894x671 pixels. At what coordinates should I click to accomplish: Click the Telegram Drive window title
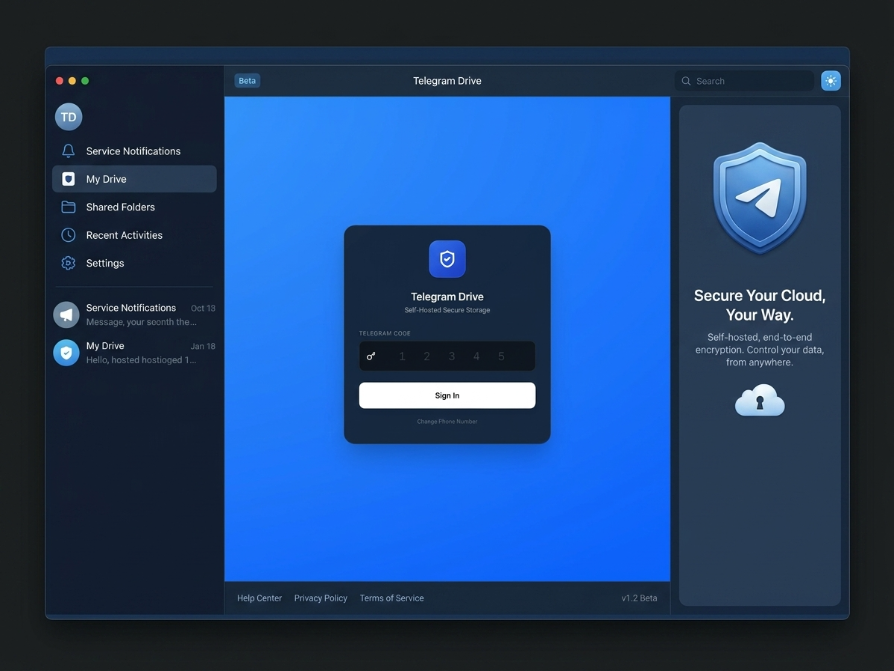click(447, 81)
